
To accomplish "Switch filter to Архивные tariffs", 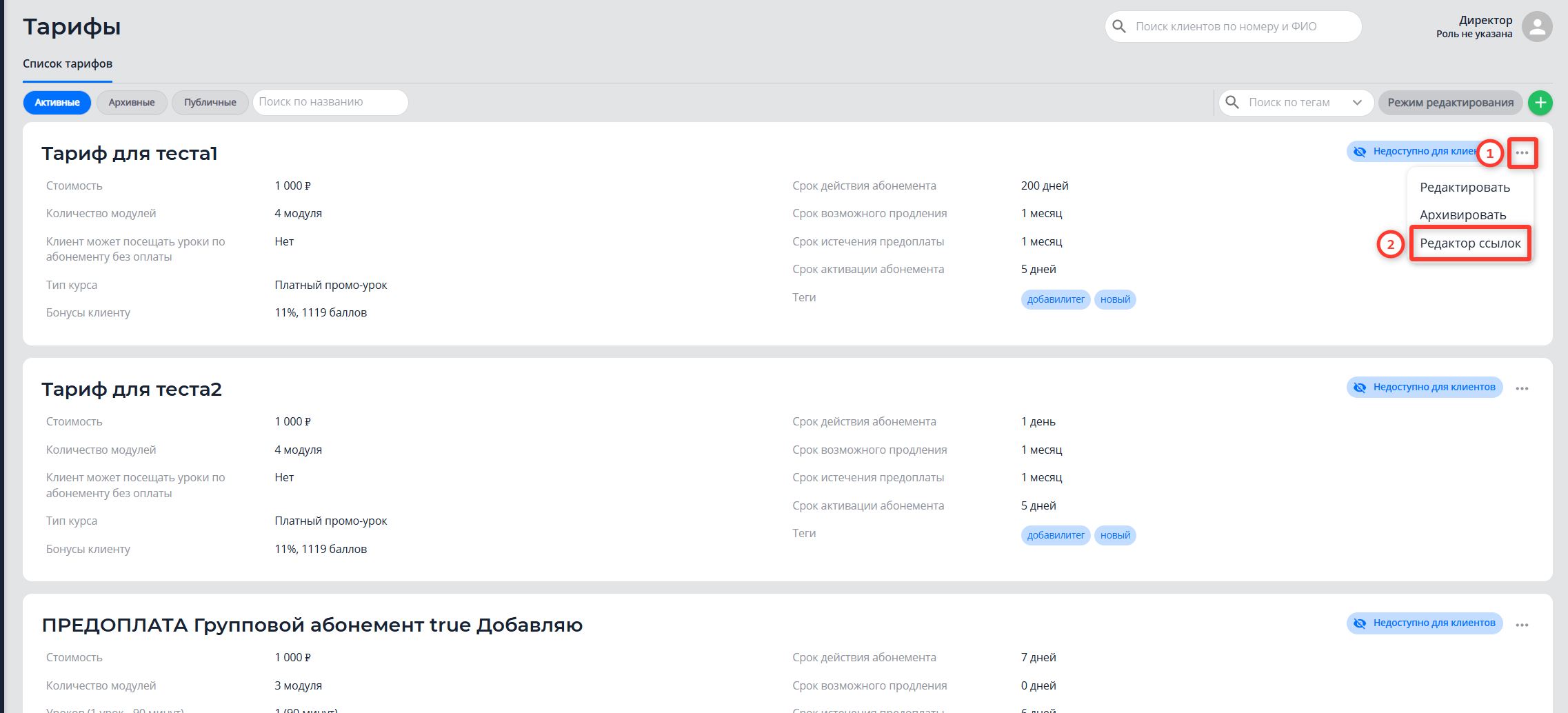I will [x=131, y=103].
